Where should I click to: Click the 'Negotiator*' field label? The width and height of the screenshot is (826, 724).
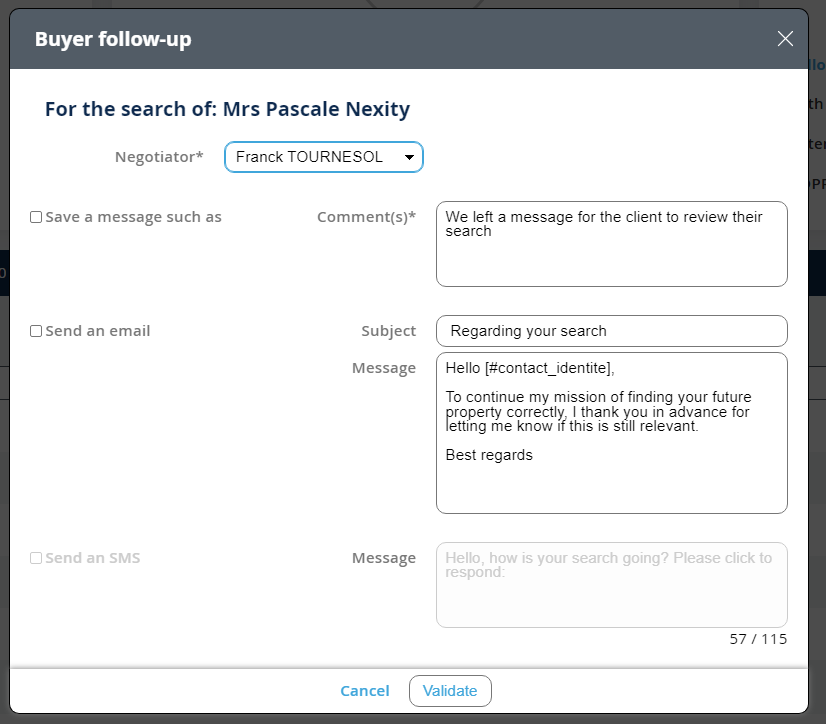click(x=159, y=157)
